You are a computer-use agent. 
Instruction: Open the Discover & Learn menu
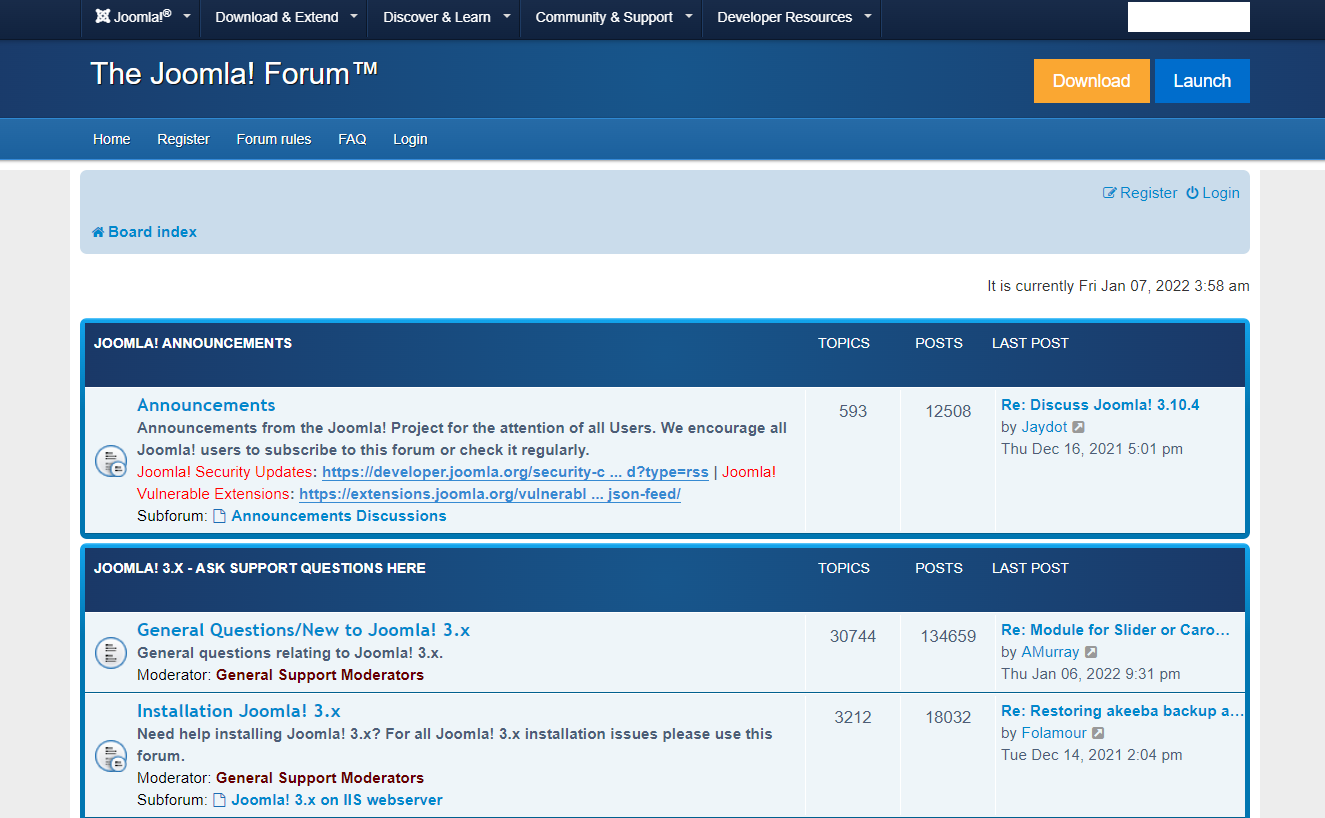[x=437, y=17]
